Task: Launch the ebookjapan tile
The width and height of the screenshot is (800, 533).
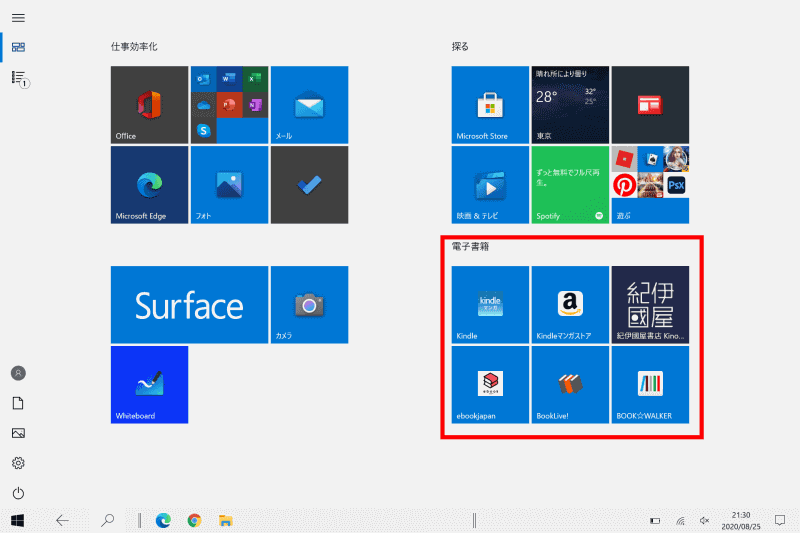Action: point(490,385)
